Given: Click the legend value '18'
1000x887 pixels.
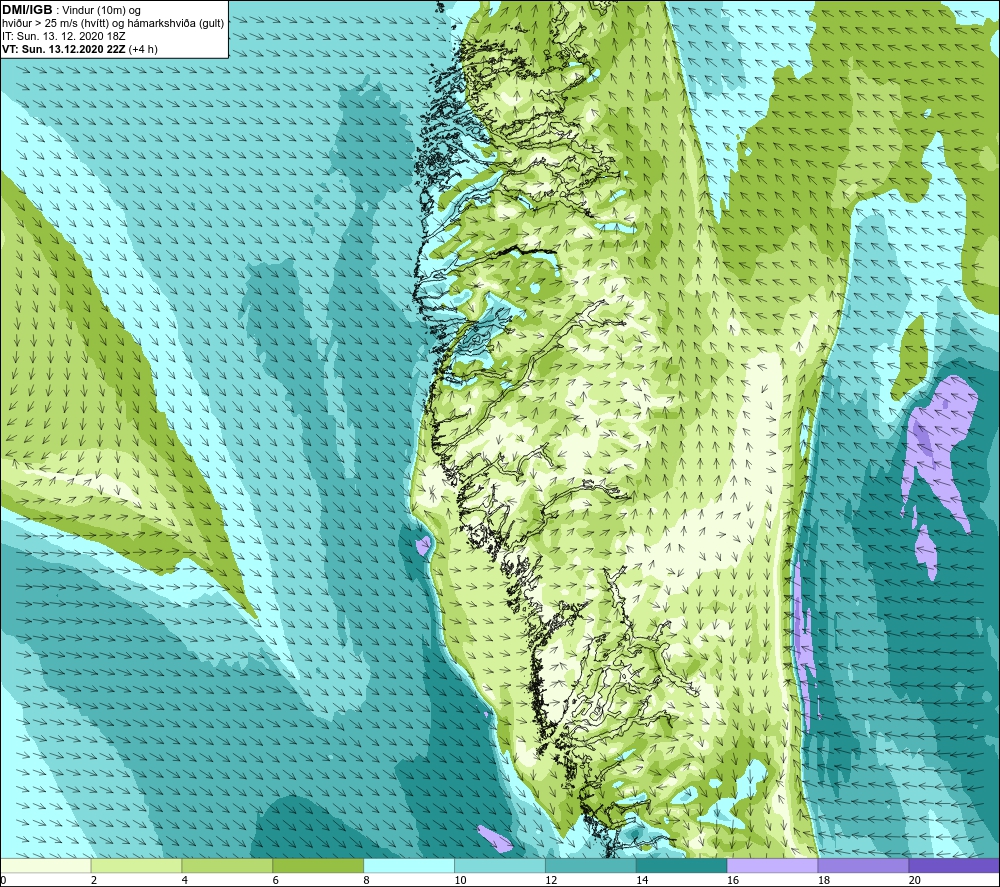Looking at the screenshot, I should [823, 880].
